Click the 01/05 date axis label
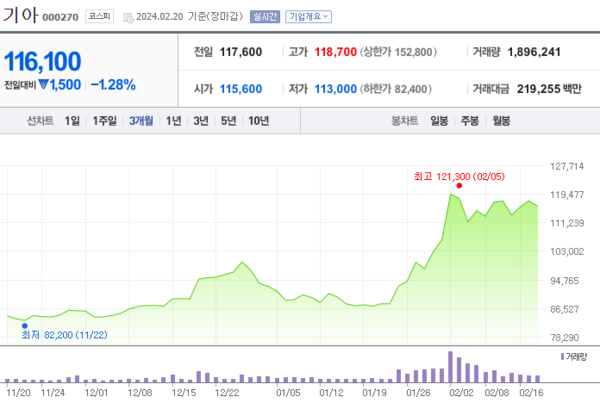 click(x=288, y=393)
